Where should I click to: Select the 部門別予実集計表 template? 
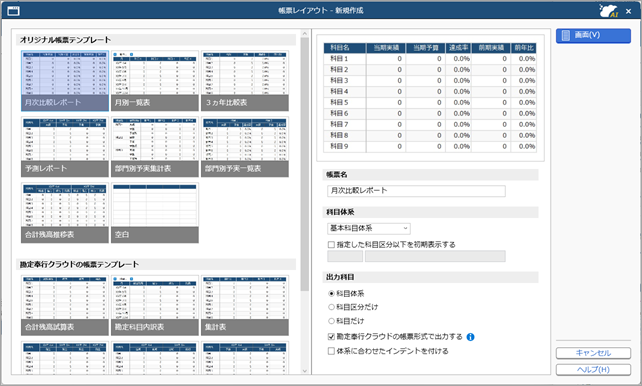pyautogui.click(x=155, y=147)
